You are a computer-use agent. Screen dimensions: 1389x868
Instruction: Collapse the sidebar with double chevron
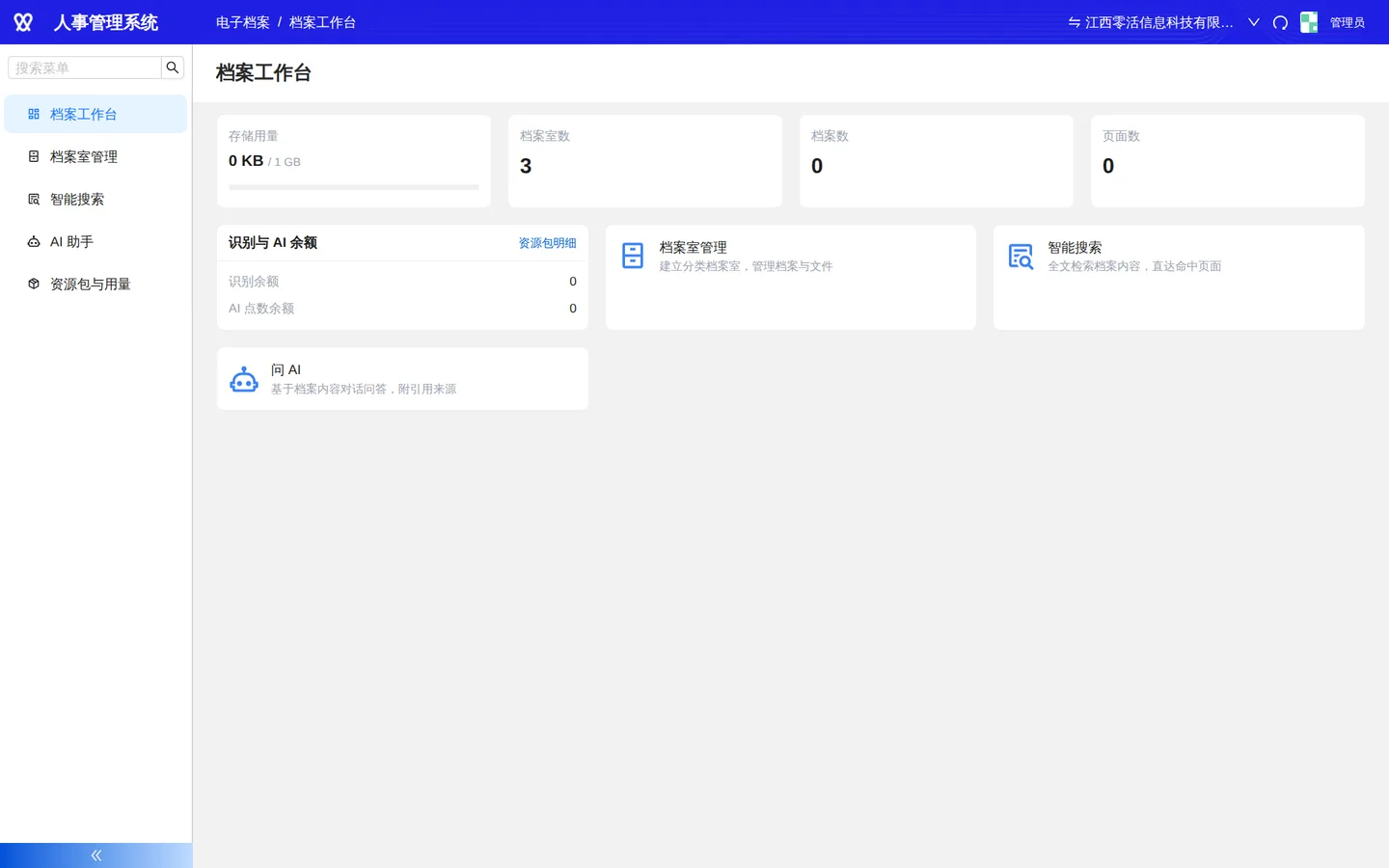coord(96,855)
